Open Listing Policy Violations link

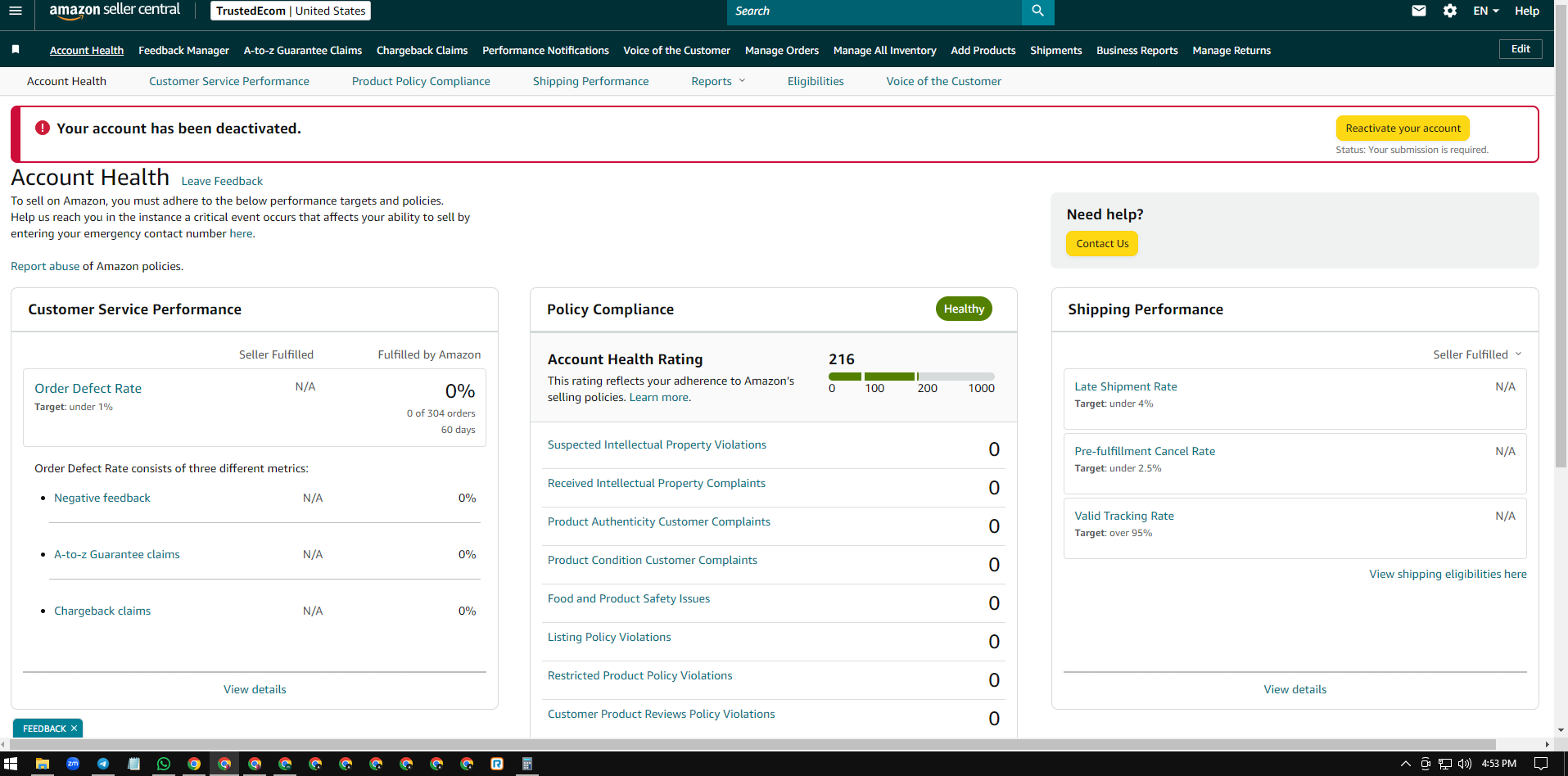(609, 637)
